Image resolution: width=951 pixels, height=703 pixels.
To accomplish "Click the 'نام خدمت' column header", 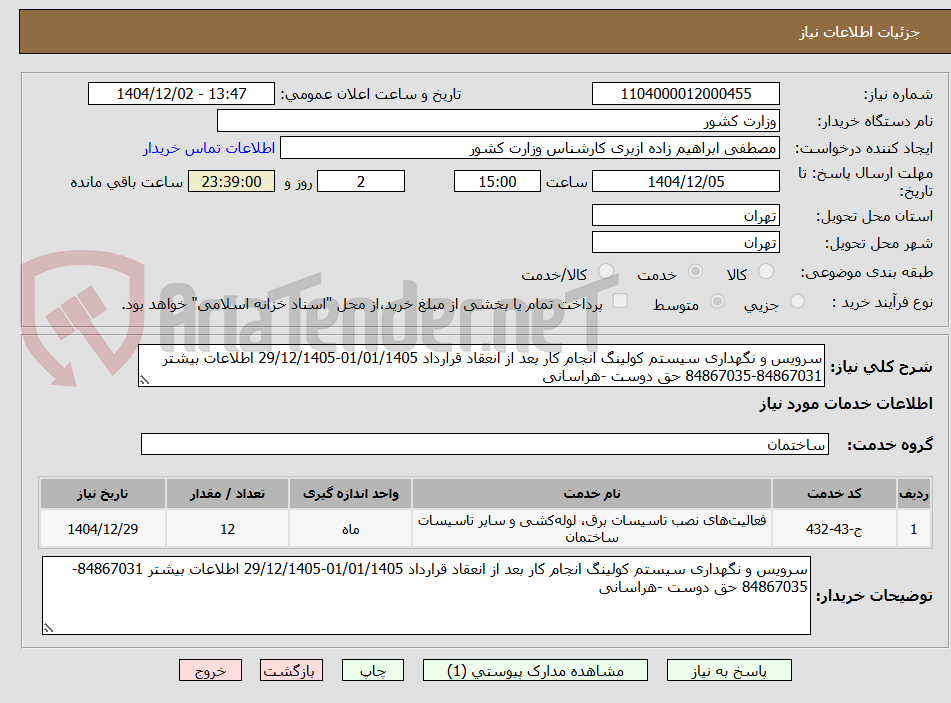I will pyautogui.click(x=591, y=494).
